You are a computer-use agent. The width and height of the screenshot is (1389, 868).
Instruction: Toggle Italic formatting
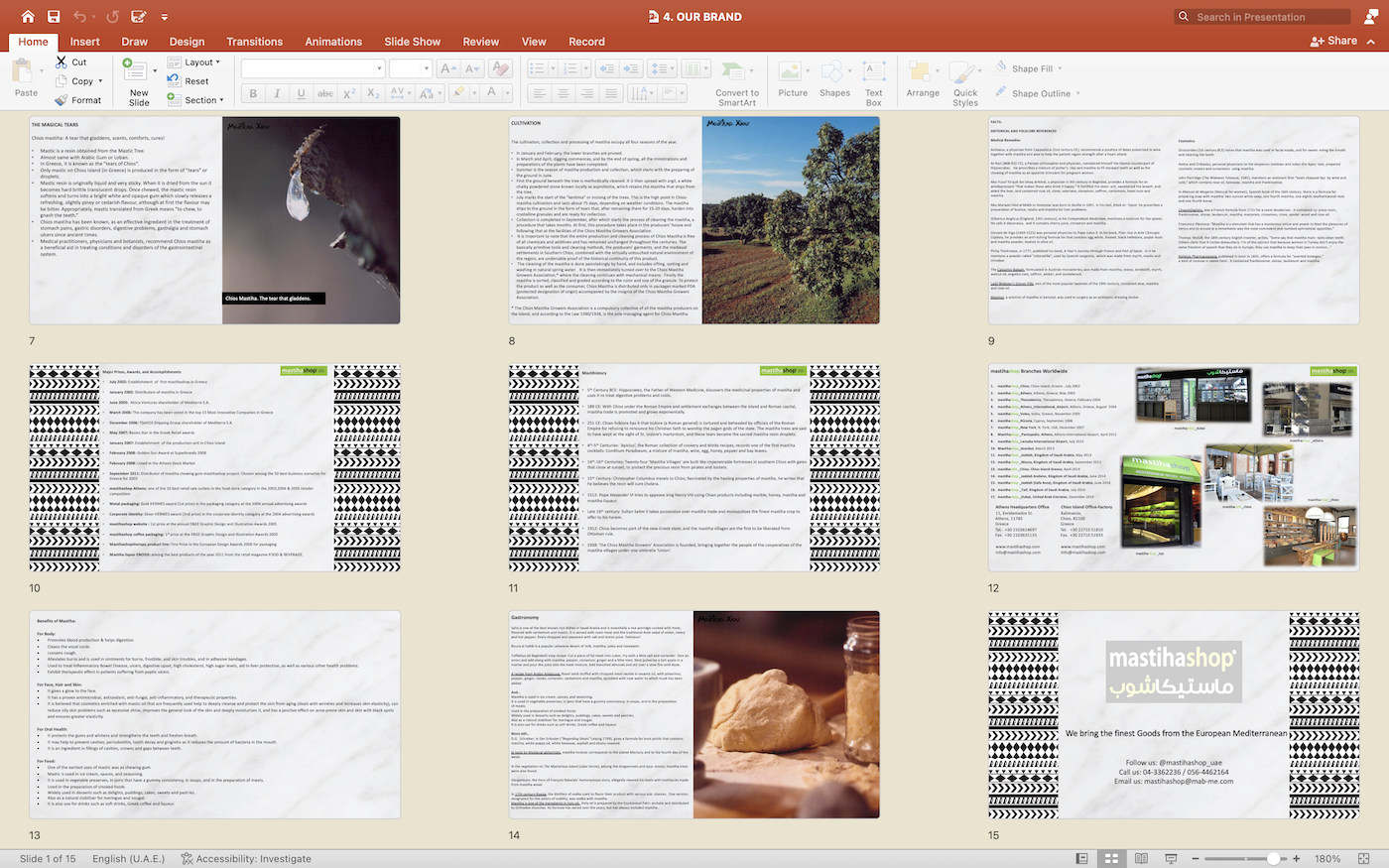[277, 93]
